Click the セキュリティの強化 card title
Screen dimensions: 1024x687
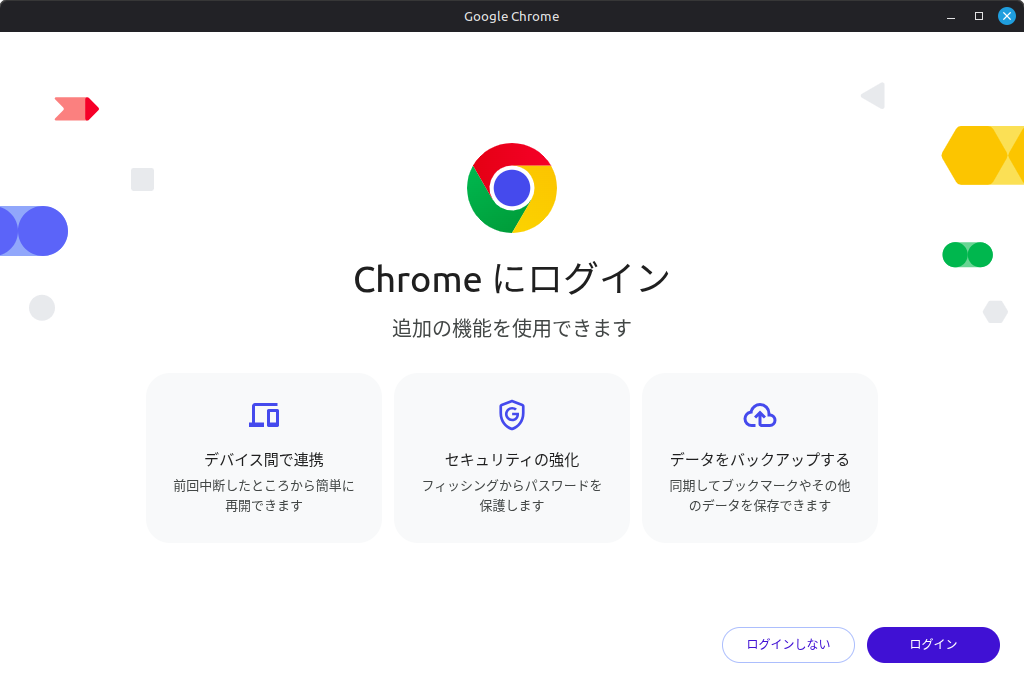click(512, 460)
